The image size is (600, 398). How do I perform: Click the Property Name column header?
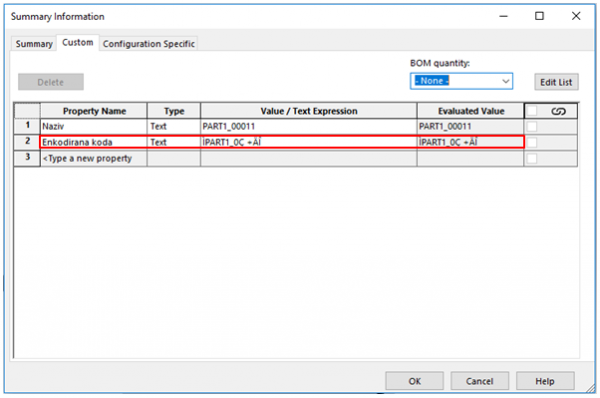click(x=94, y=111)
